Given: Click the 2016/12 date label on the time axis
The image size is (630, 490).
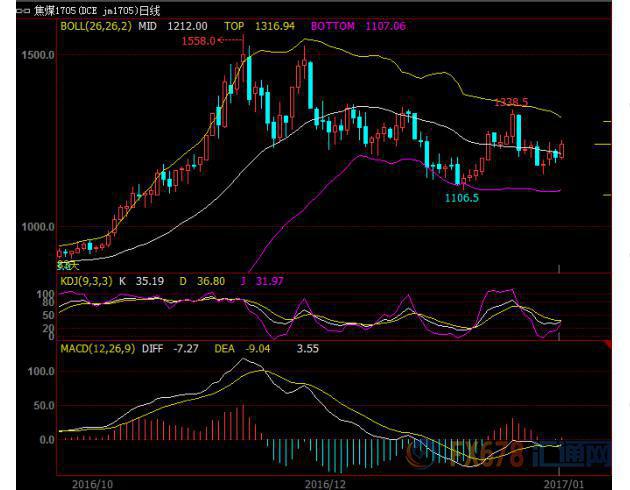Looking at the screenshot, I should pyautogui.click(x=325, y=484).
